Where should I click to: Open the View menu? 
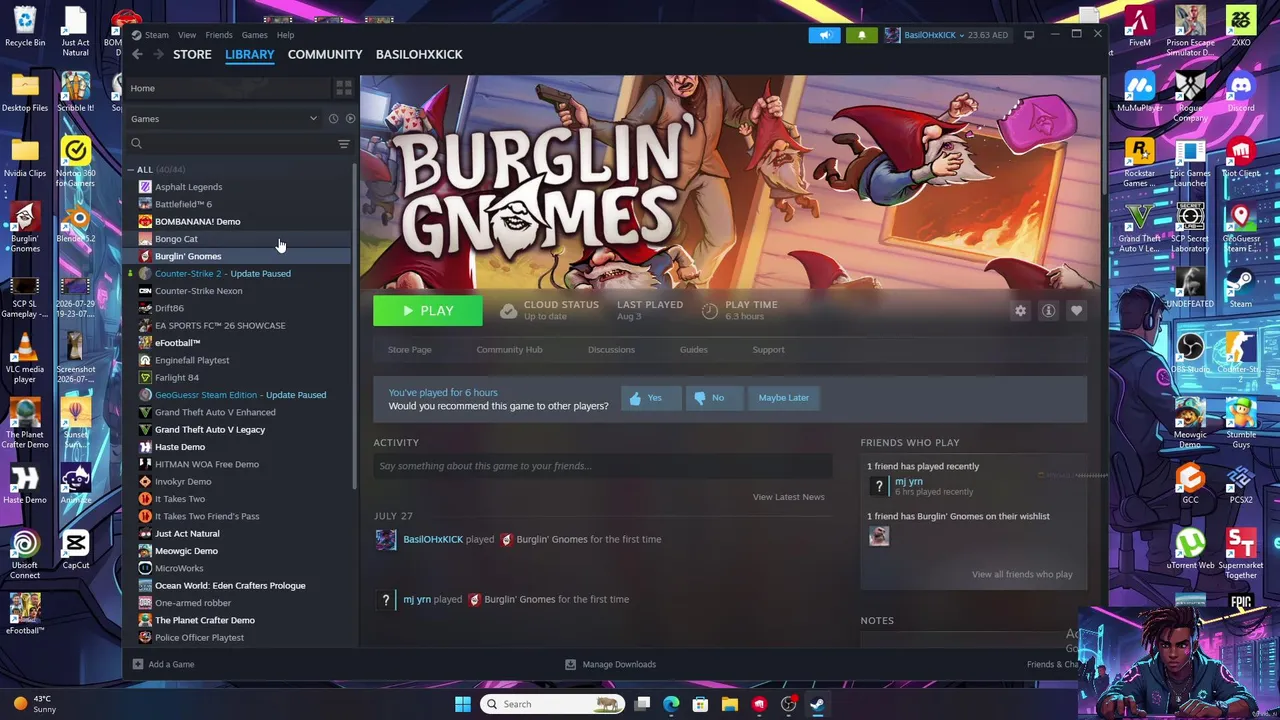click(187, 35)
